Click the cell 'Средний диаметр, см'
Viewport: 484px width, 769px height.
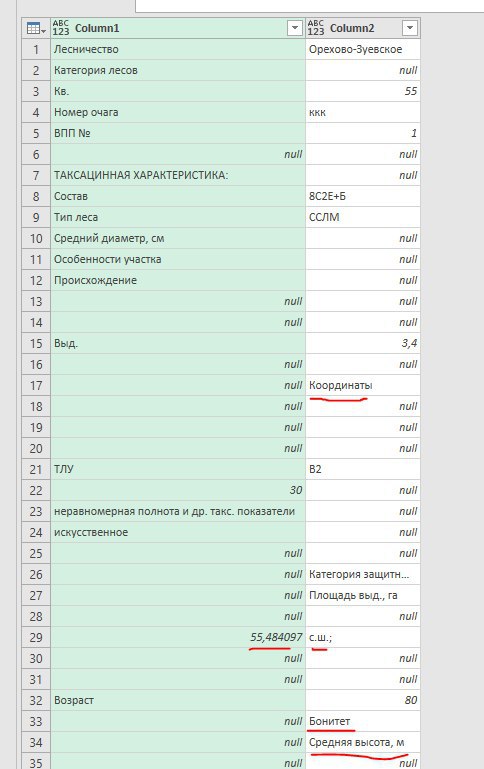click(x=178, y=238)
